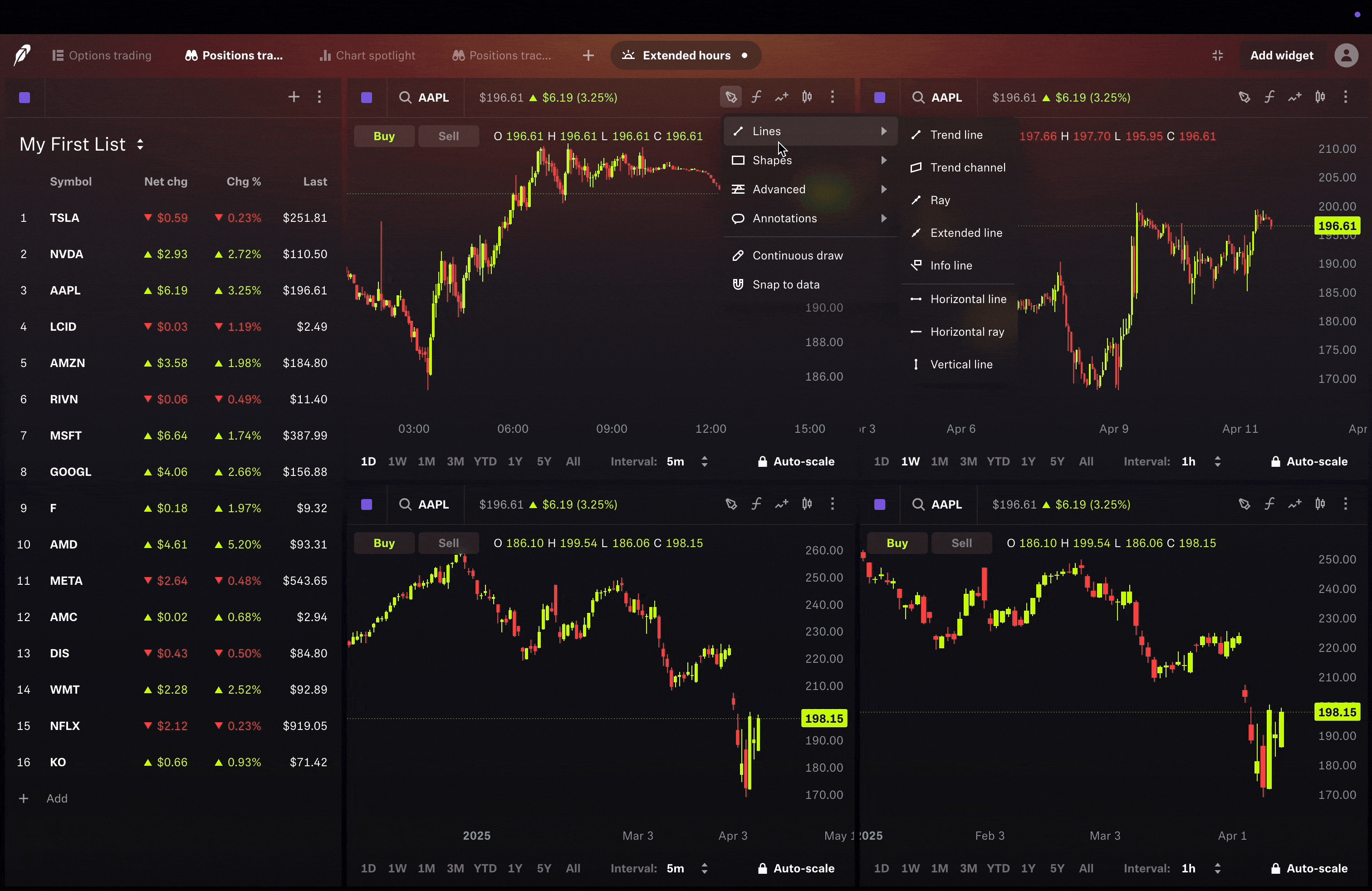Screen dimensions: 1372x891
Task: Choose Trend channel from the Lines submenu
Action: click(x=959, y=168)
